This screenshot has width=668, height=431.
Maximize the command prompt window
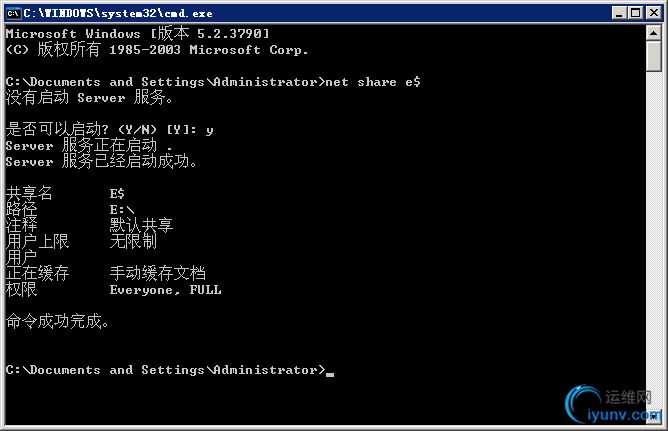click(x=636, y=13)
